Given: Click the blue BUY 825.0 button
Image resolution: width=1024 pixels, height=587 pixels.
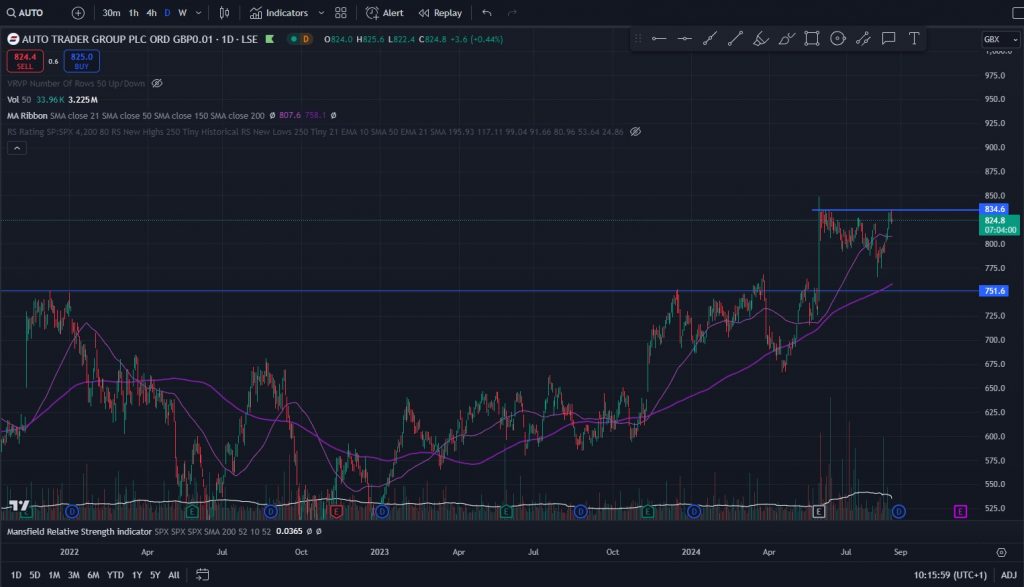Looking at the screenshot, I should coord(82,61).
